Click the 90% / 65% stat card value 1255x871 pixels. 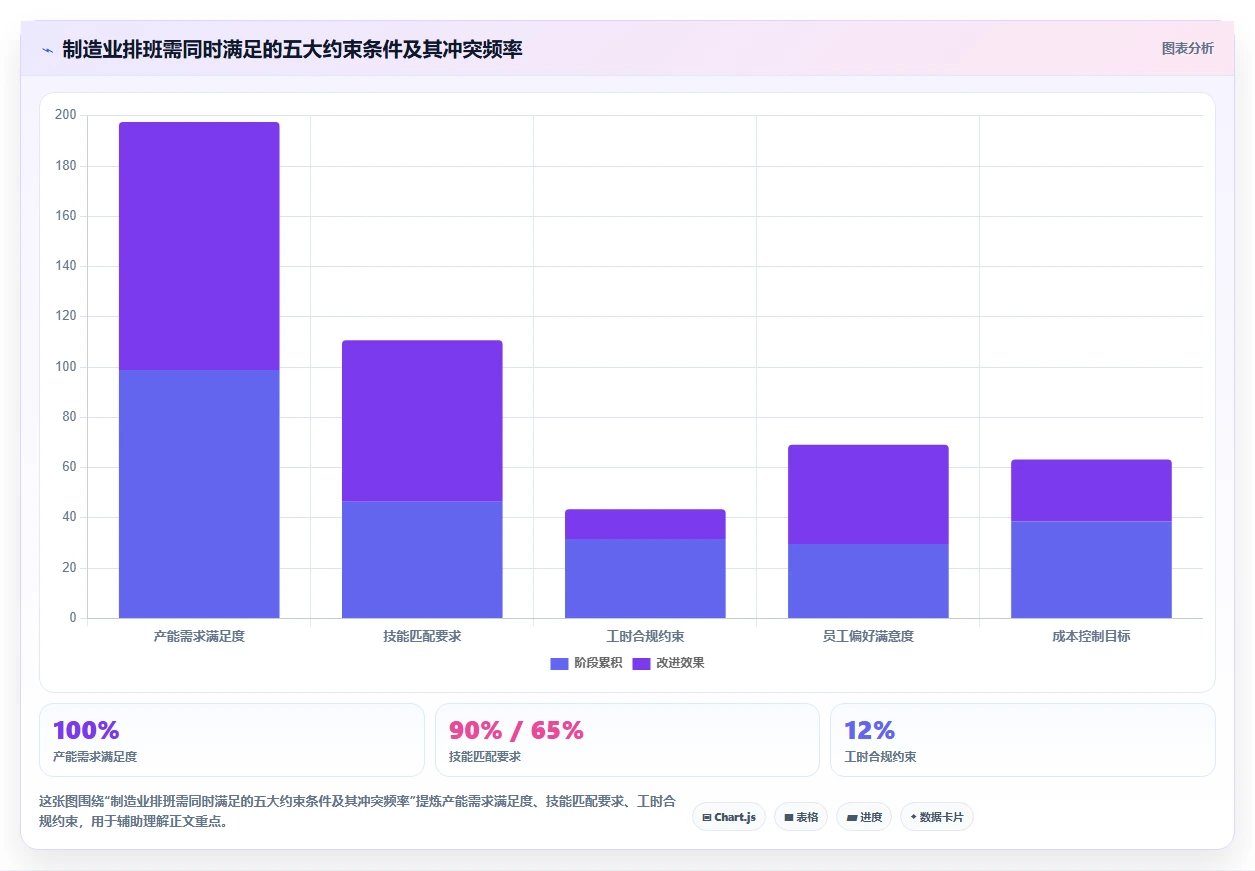[516, 730]
